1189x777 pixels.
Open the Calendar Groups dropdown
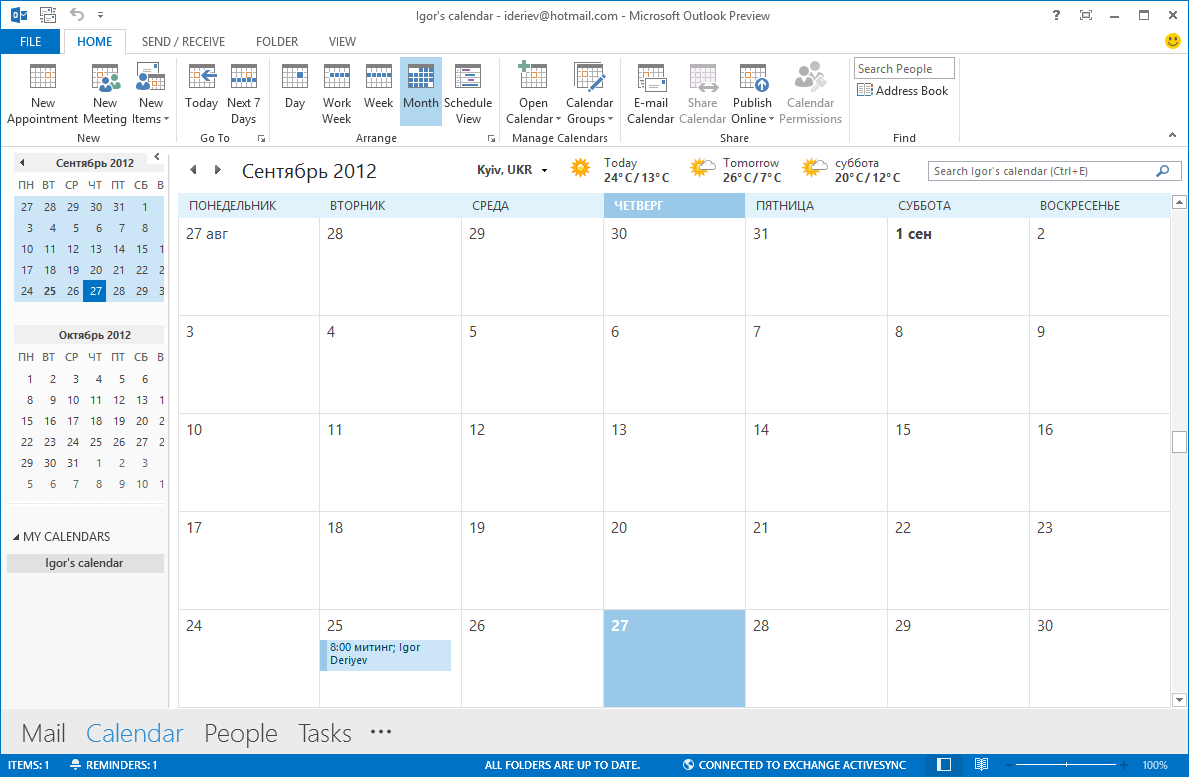coord(589,93)
